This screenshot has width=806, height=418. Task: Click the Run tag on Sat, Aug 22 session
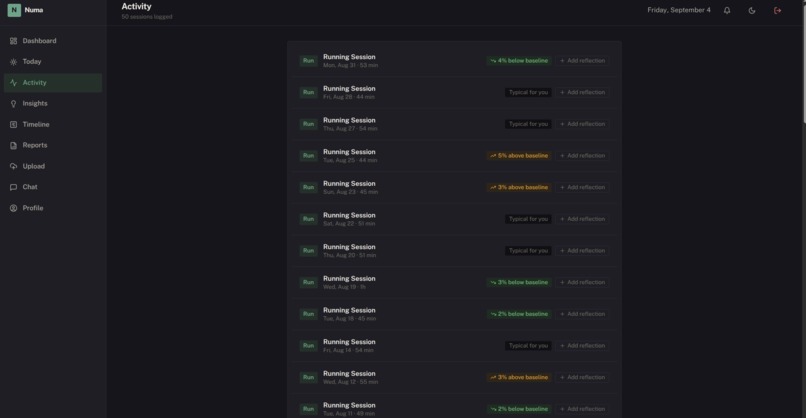(x=308, y=219)
